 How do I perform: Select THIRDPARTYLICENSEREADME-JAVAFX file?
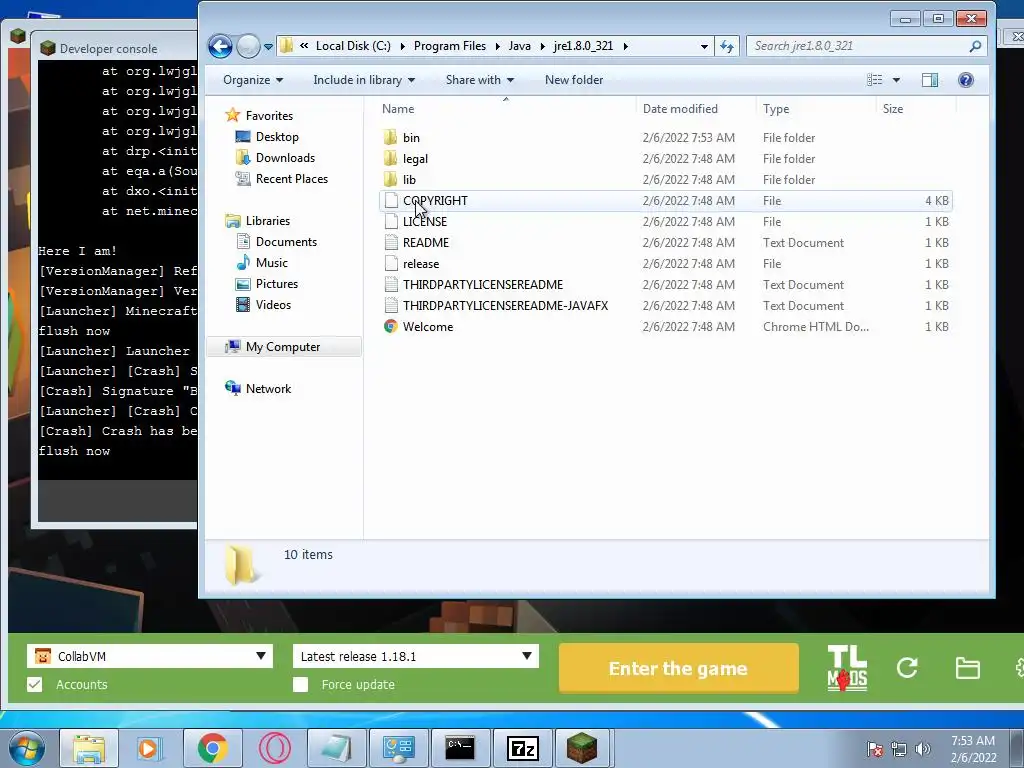665,306
